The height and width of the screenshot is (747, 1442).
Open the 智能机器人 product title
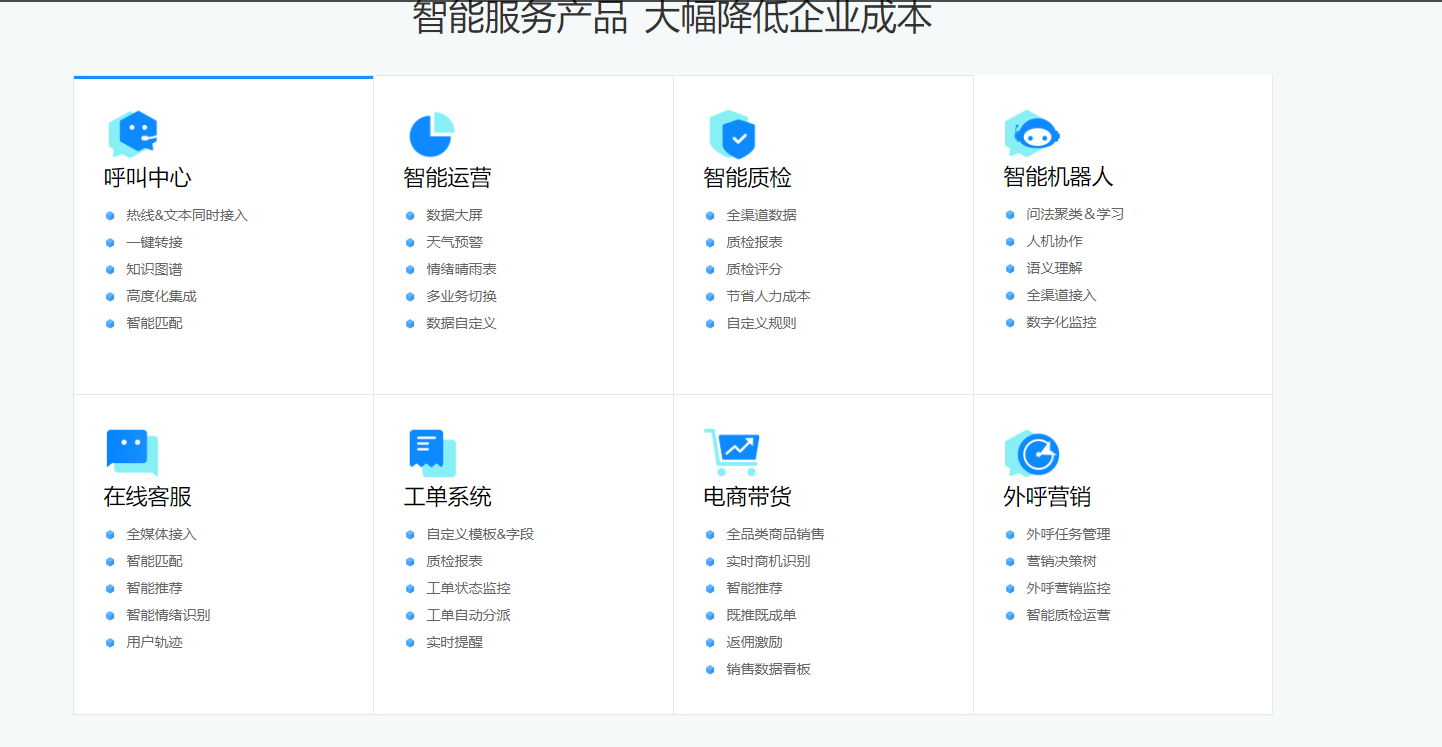(x=1058, y=177)
